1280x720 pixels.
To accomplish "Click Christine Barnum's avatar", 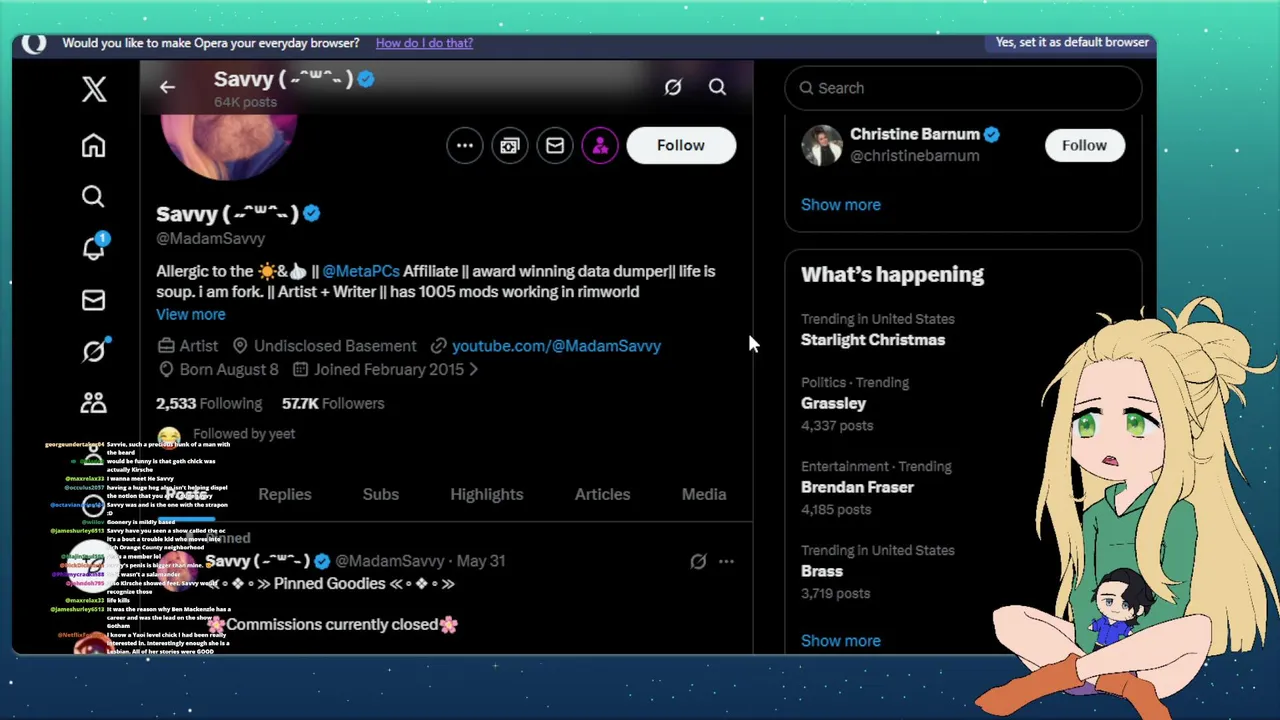I will pos(822,145).
